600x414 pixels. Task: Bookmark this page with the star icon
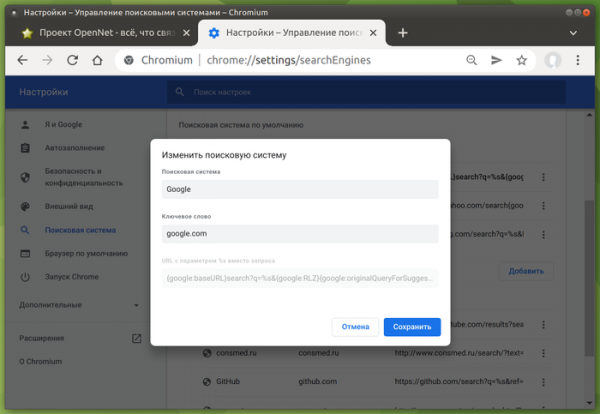pos(521,60)
